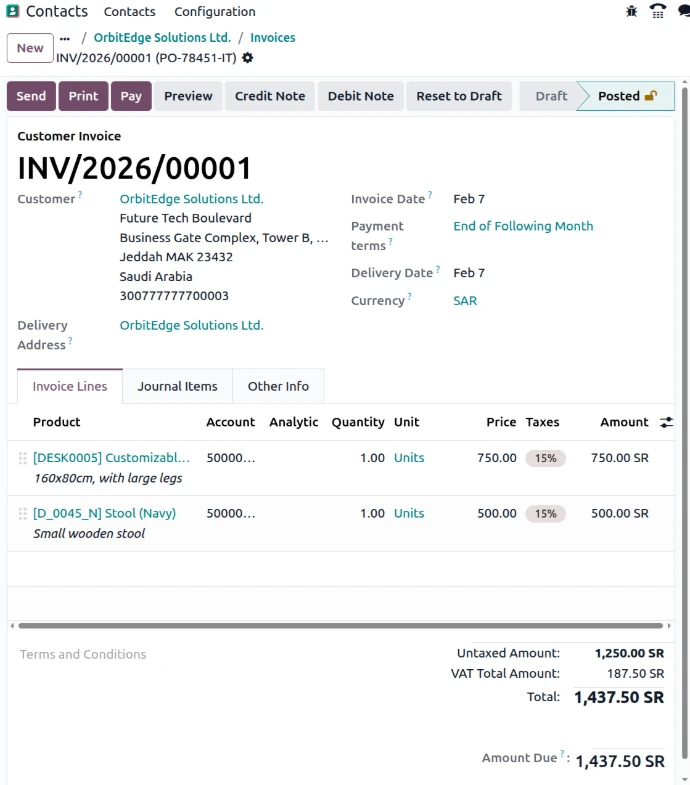Open OrbitEdge Solutions Ltd. customer link
The height and width of the screenshot is (785, 690).
pos(191,199)
